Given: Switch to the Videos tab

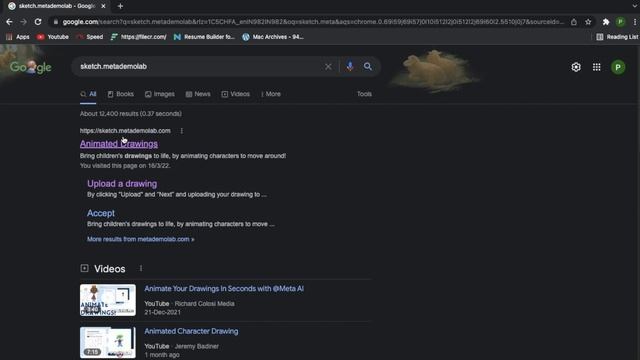Looking at the screenshot, I should [x=236, y=94].
